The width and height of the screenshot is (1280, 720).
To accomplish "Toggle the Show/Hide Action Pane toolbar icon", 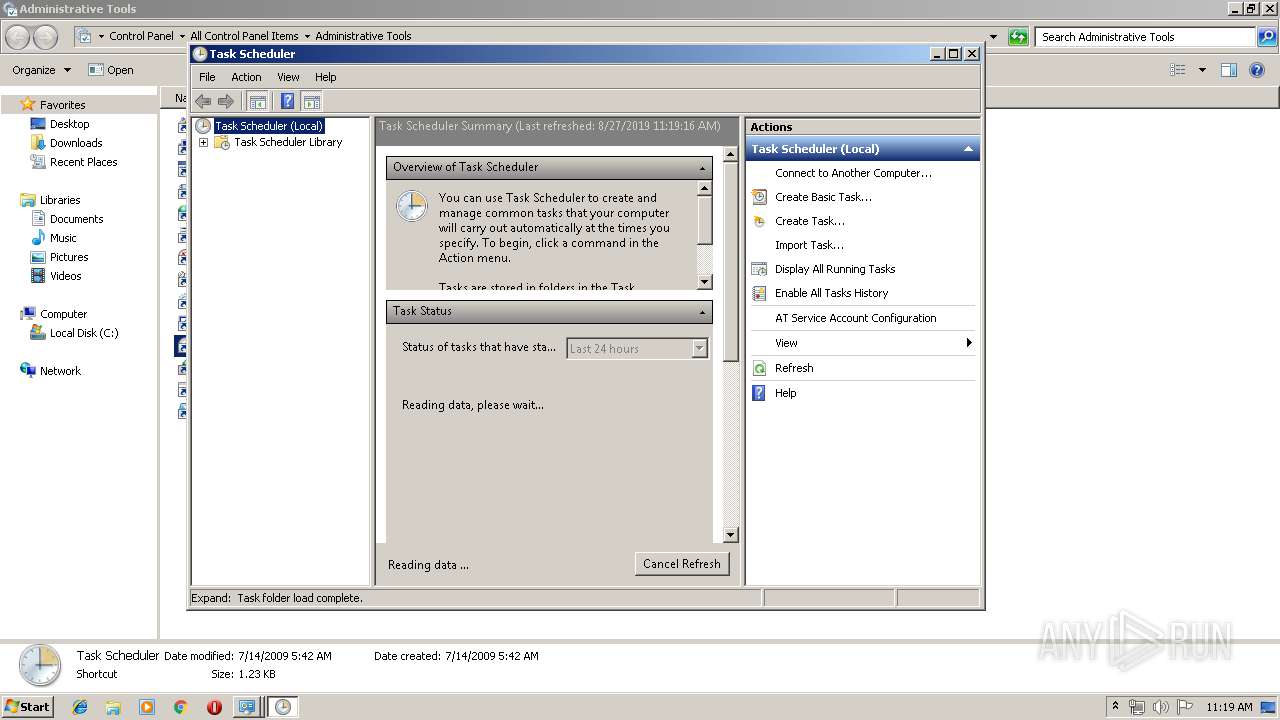I will pos(312,101).
